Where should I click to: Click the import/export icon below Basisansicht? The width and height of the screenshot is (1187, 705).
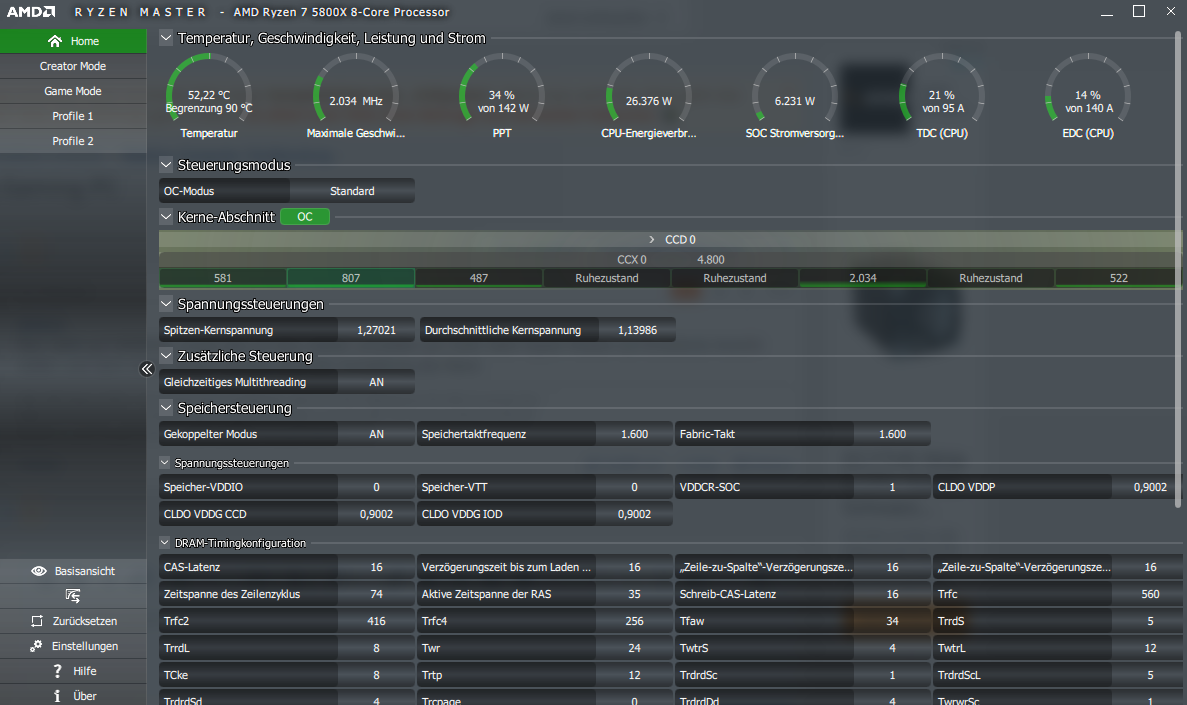click(x=73, y=596)
